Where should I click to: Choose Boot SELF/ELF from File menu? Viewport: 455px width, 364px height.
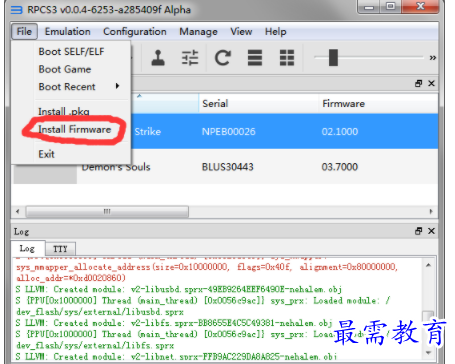tap(71, 52)
